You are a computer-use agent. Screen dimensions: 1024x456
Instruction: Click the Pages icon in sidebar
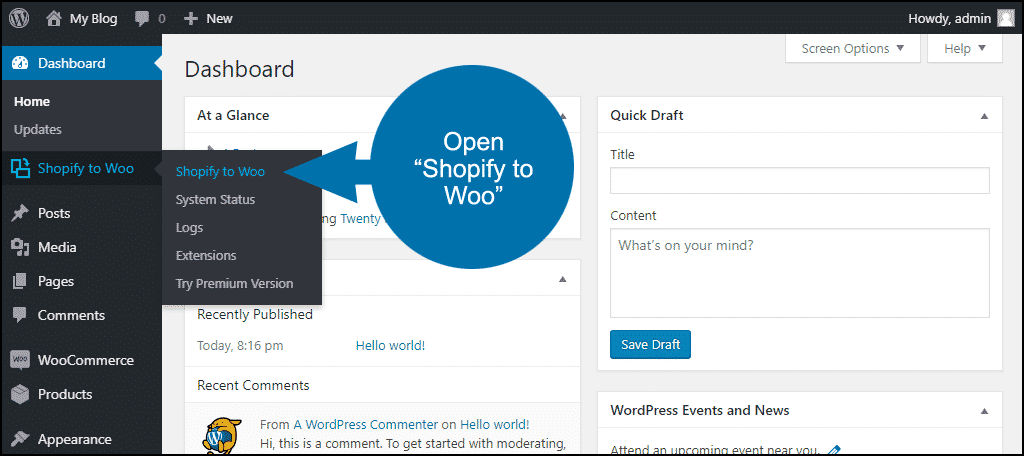pos(20,282)
